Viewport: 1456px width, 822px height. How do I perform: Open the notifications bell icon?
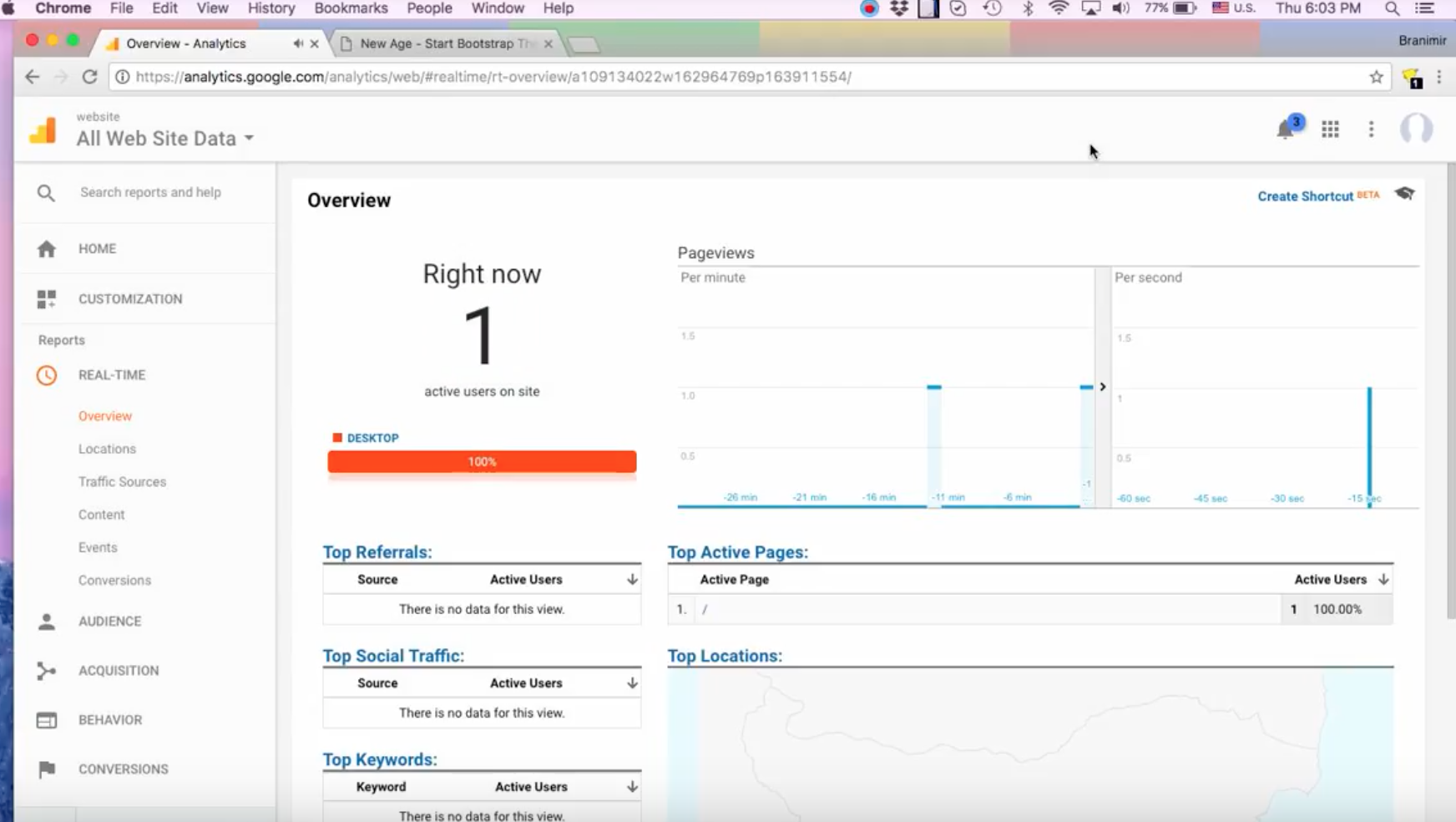[x=1286, y=129]
